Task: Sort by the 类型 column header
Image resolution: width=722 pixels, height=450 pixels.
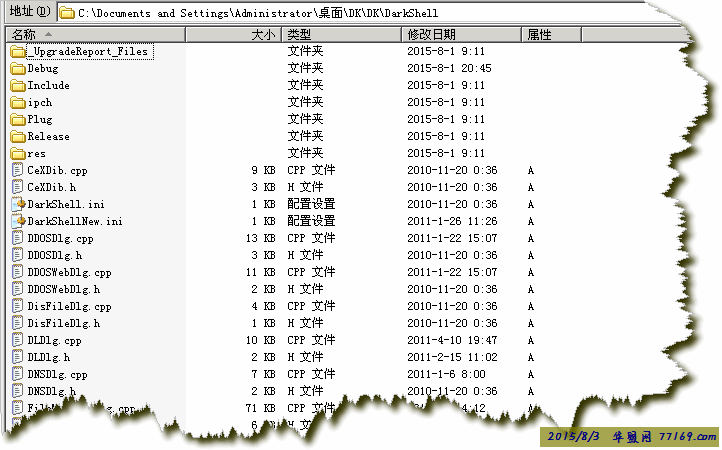Action: pos(342,35)
